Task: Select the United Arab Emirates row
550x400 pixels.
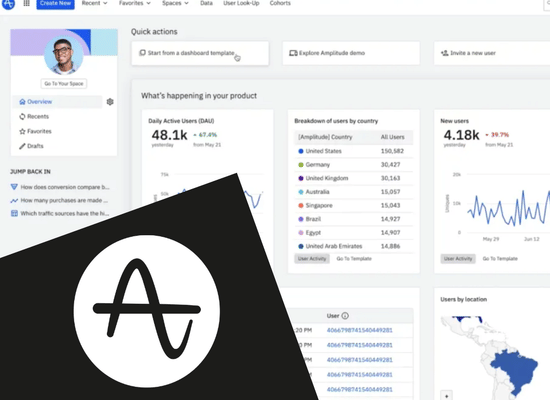Action: (x=354, y=246)
